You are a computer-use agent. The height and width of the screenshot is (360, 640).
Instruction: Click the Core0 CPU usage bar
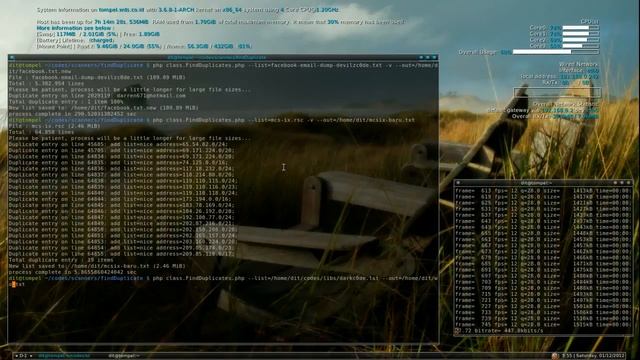tap(580, 28)
